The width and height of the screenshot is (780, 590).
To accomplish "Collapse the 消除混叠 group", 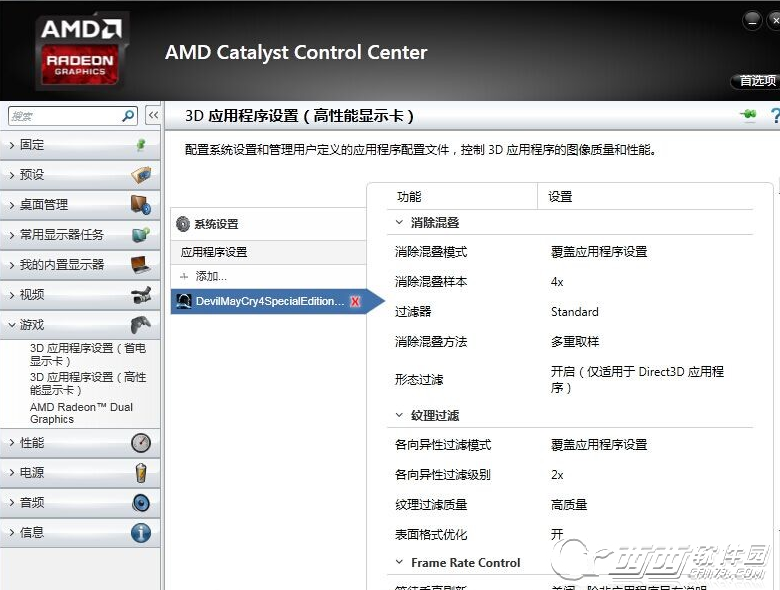I will pos(399,222).
